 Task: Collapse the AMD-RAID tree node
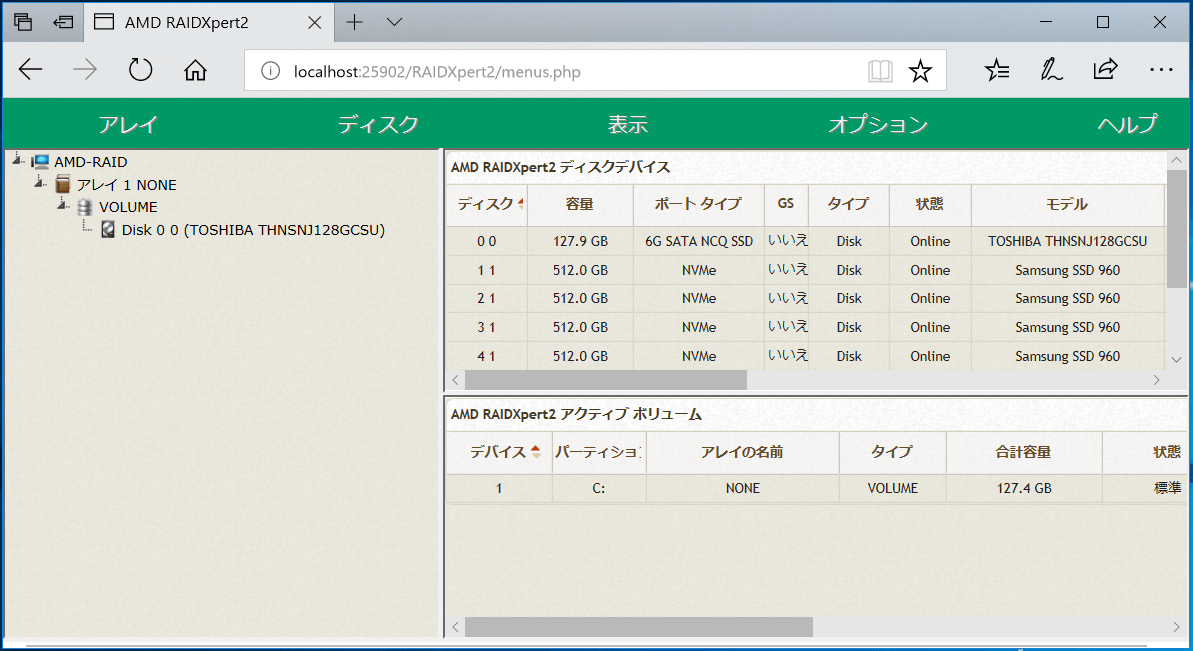click(17, 160)
